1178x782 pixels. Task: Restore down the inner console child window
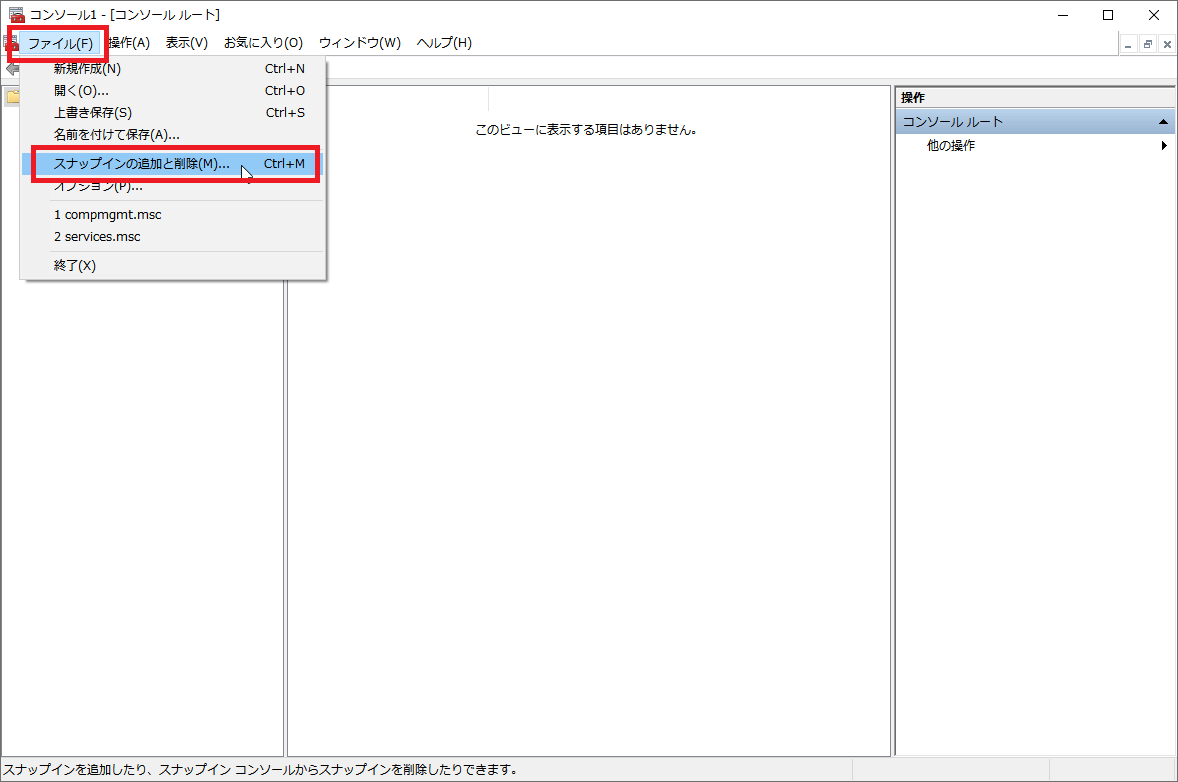(x=1148, y=44)
